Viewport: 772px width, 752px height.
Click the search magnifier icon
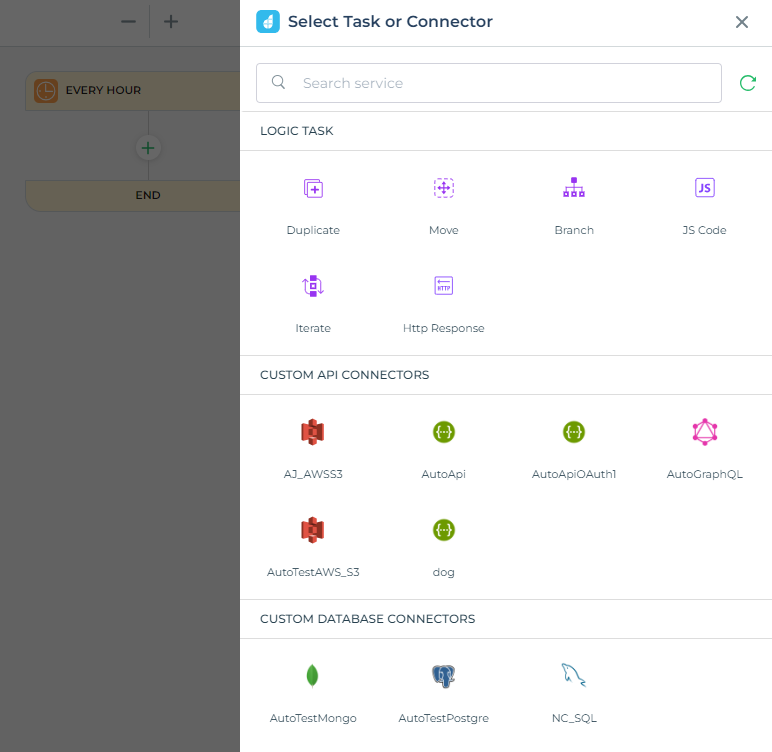coord(278,82)
